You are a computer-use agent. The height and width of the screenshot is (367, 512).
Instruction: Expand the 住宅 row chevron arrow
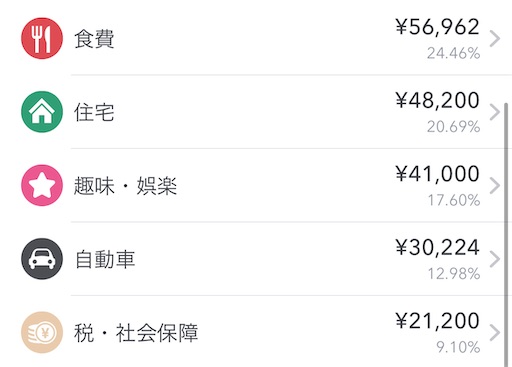pos(495,112)
